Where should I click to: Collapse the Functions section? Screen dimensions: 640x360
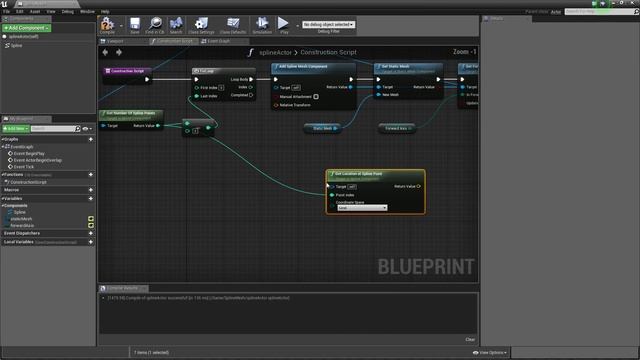(x=2, y=174)
